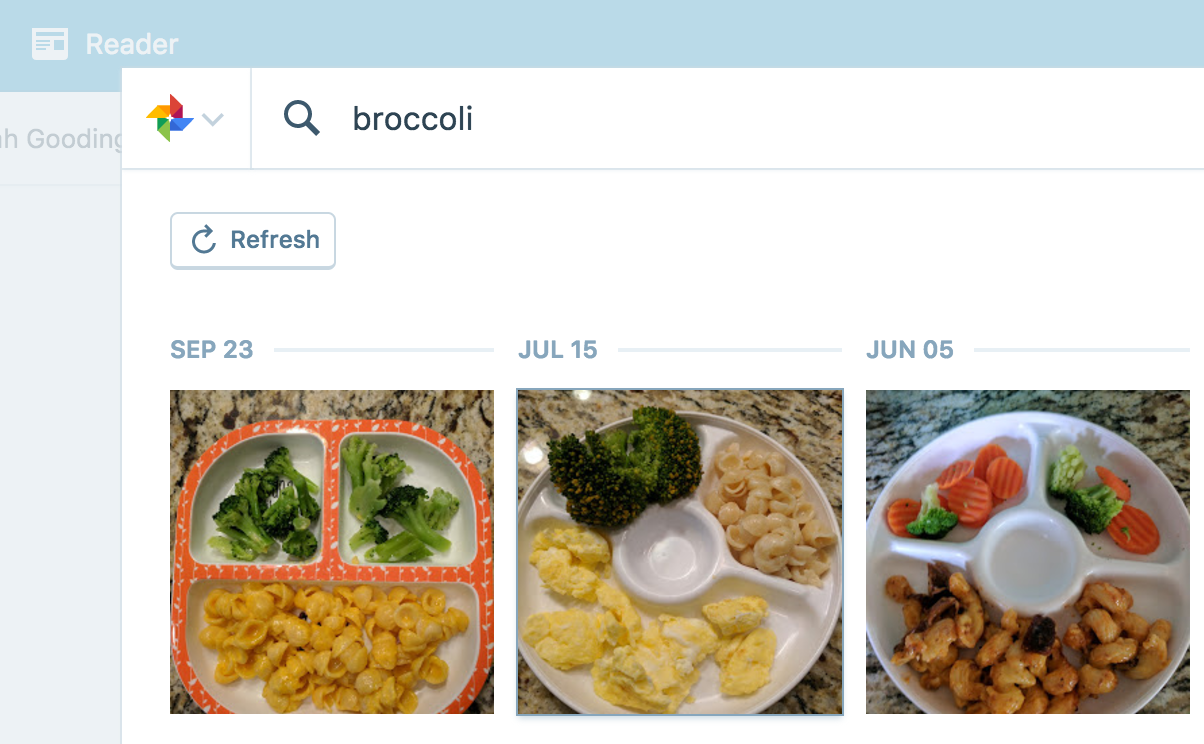This screenshot has height=744, width=1204.
Task: Open the carrots and pasta photo
Action: click(x=1028, y=552)
